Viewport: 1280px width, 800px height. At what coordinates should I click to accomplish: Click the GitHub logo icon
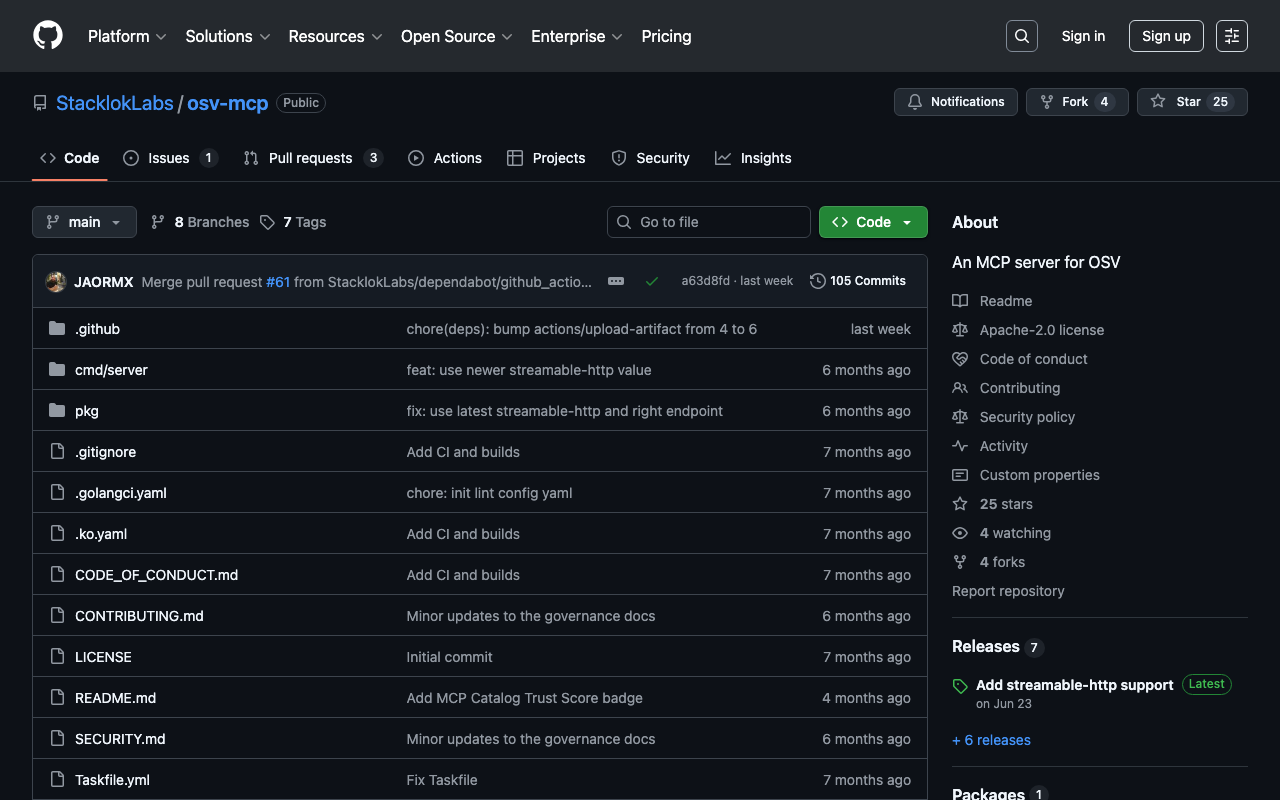point(48,36)
